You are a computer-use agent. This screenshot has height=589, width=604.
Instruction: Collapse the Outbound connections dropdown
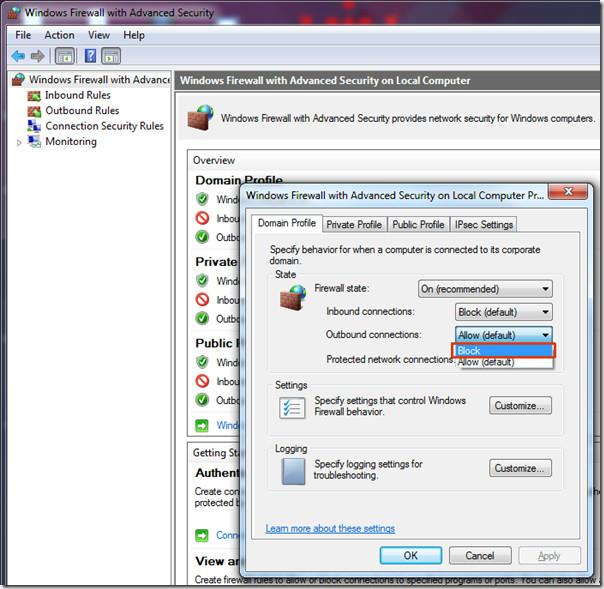point(503,335)
